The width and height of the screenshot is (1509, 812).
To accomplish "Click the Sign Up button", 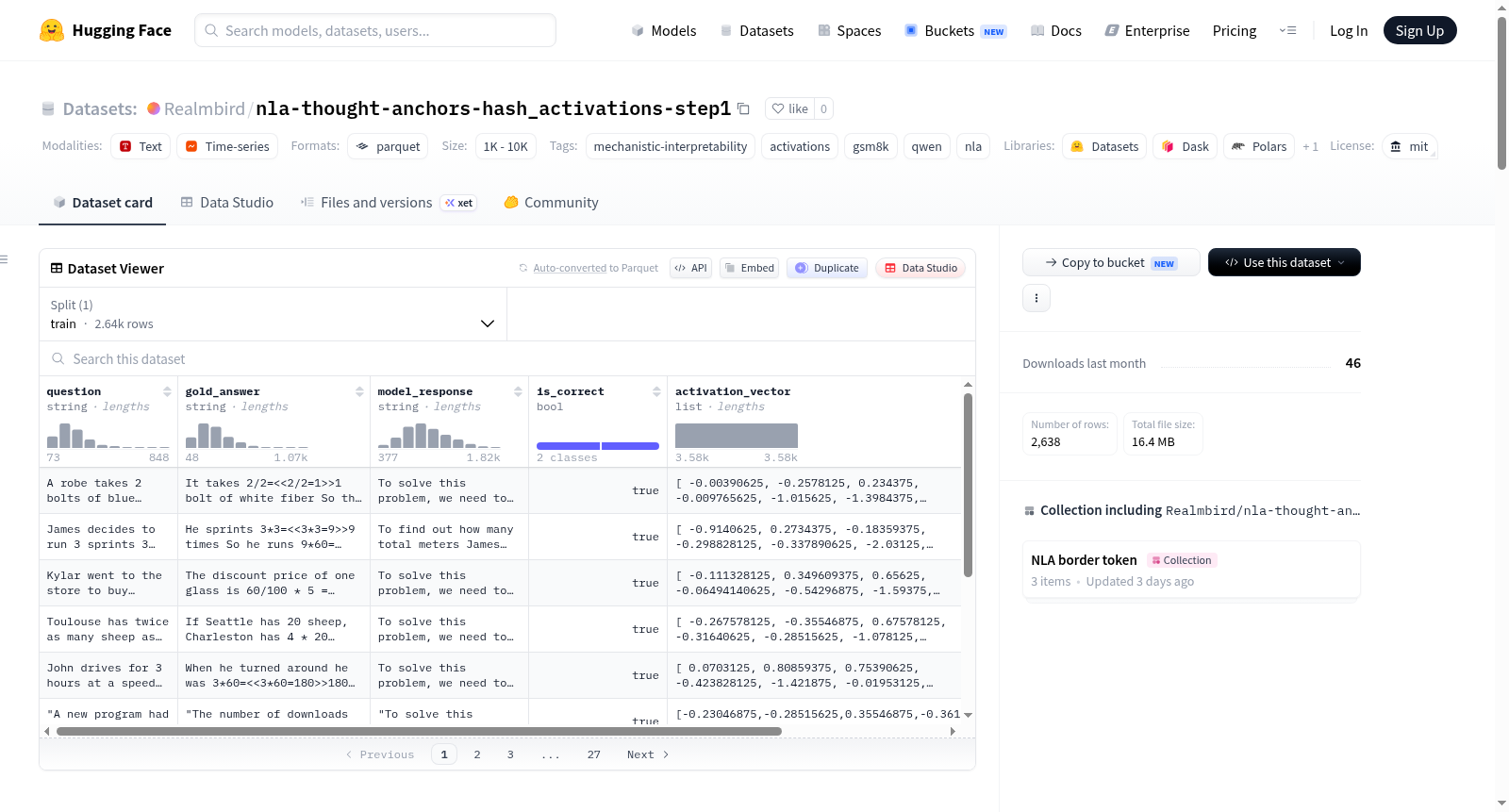I will pos(1419,30).
